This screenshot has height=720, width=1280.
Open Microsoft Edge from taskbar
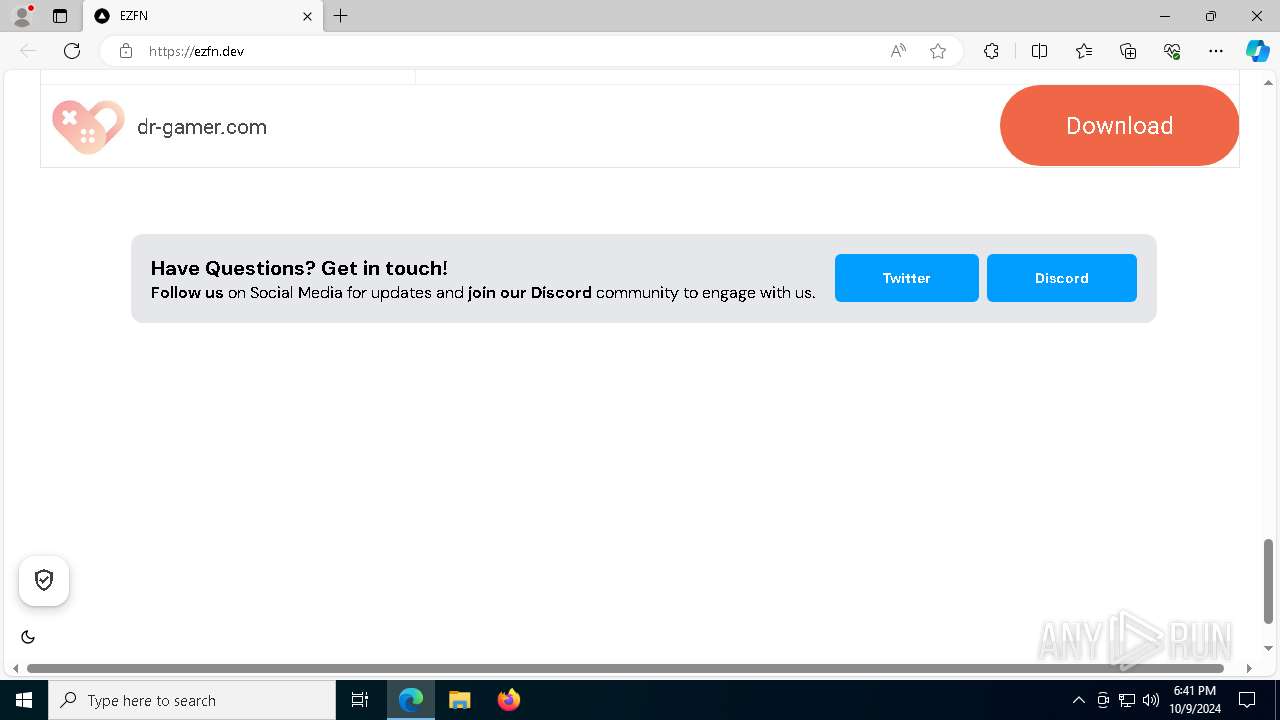[411, 700]
